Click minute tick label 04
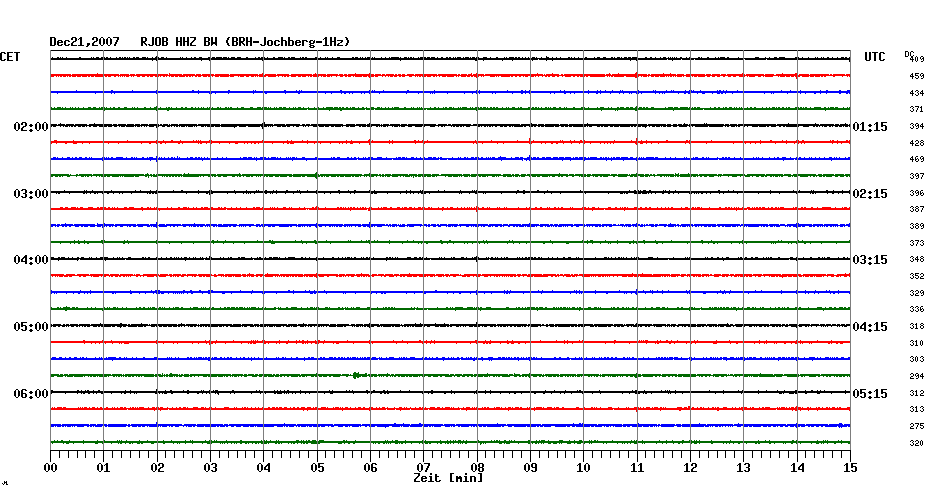This screenshot has height=494, width=930. click(x=264, y=468)
